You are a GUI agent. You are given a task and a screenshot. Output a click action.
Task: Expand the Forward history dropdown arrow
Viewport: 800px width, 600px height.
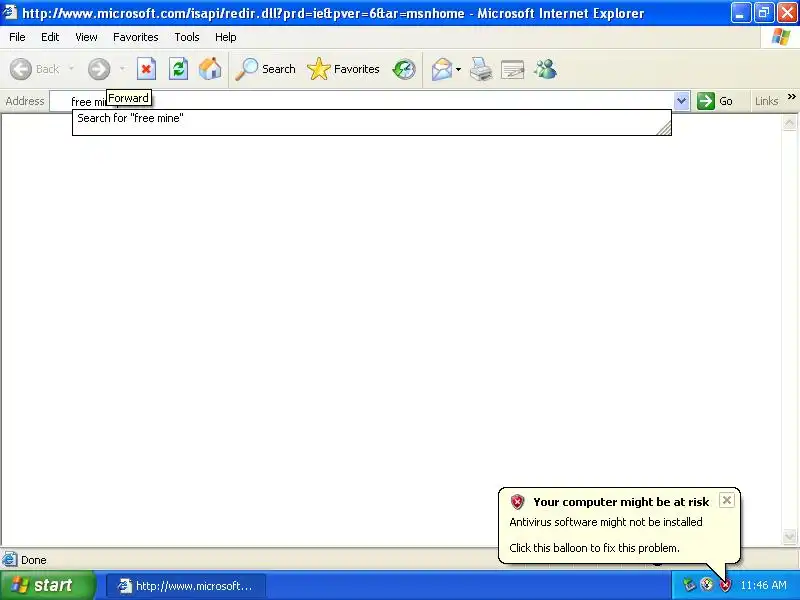tap(122, 68)
